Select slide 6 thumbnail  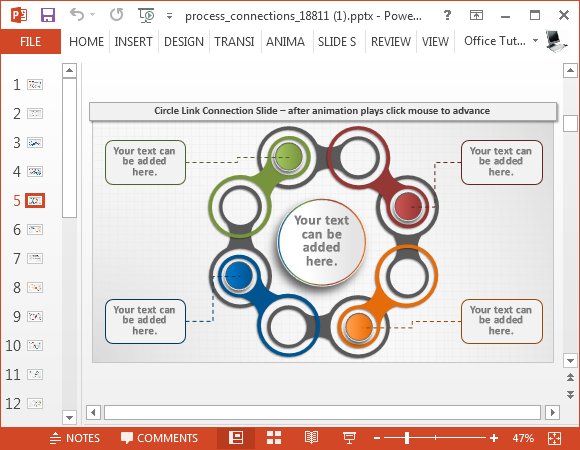35,230
